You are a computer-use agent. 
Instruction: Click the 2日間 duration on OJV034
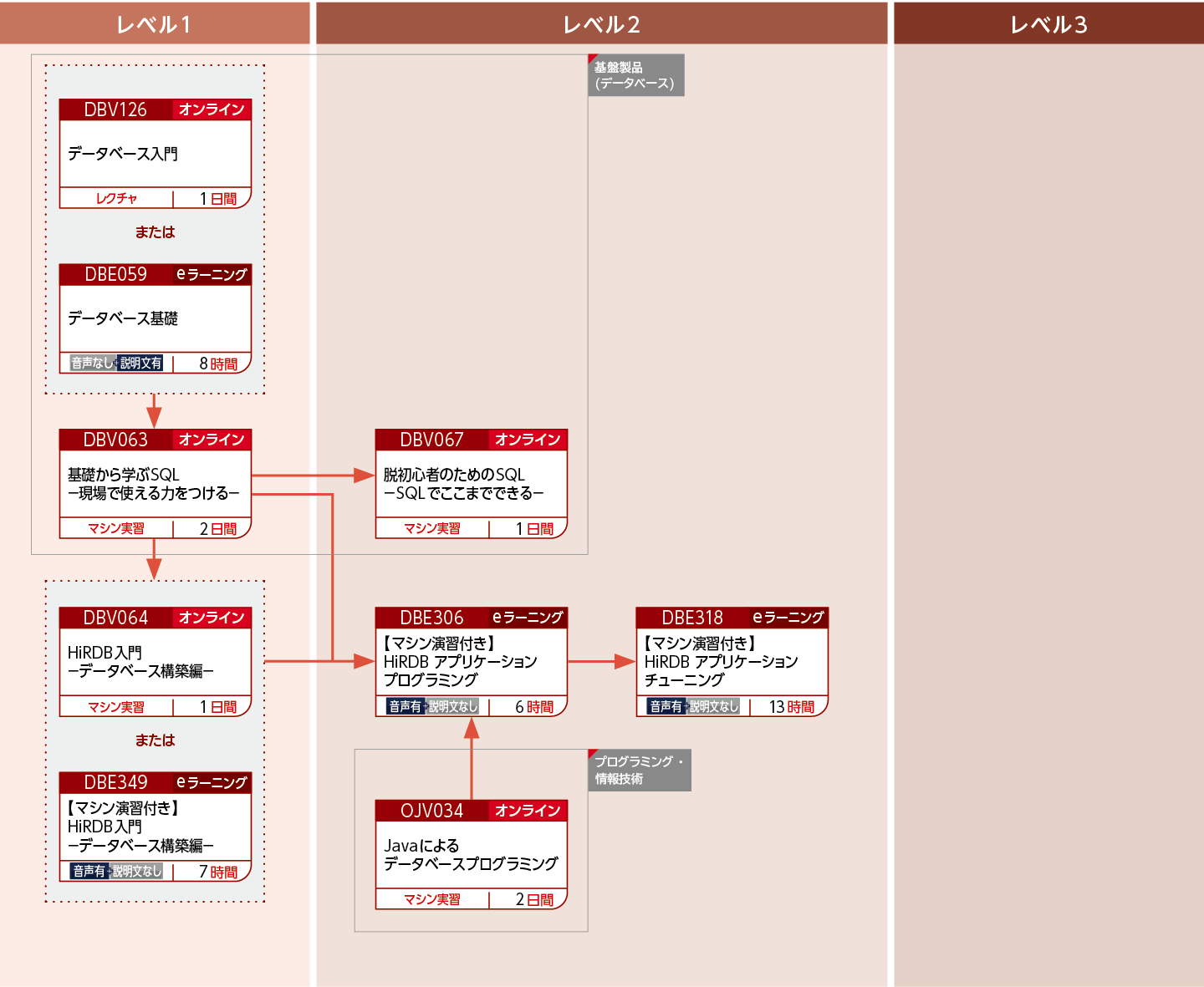click(x=534, y=899)
